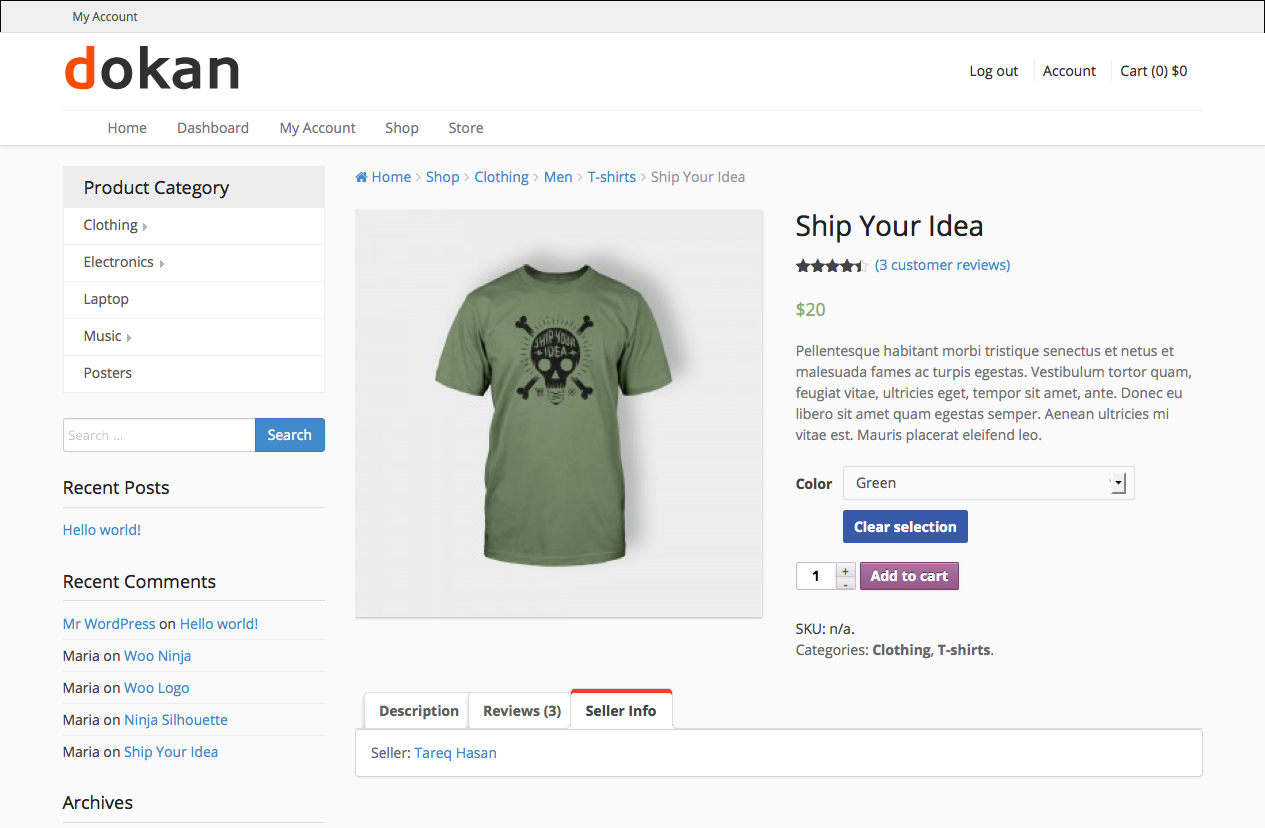Open the Store menu item
Viewport: 1265px width, 828px height.
point(465,128)
